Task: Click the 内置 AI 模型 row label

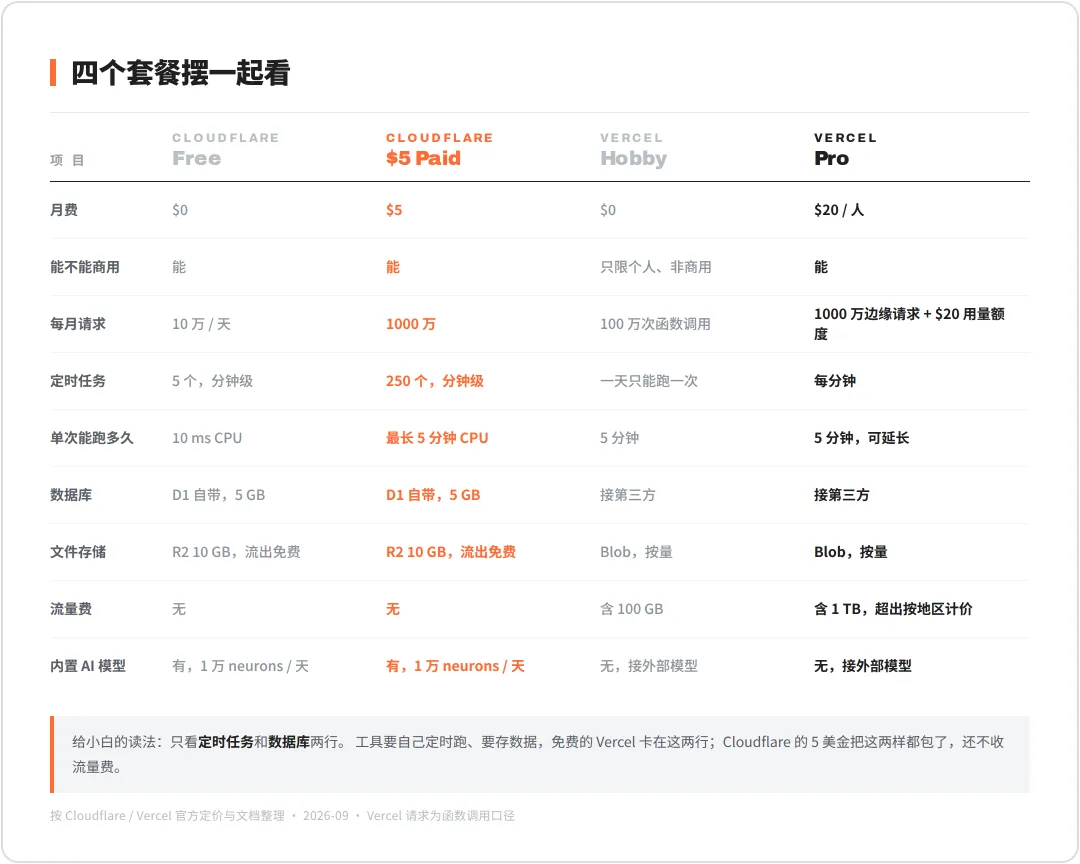Action: point(87,666)
